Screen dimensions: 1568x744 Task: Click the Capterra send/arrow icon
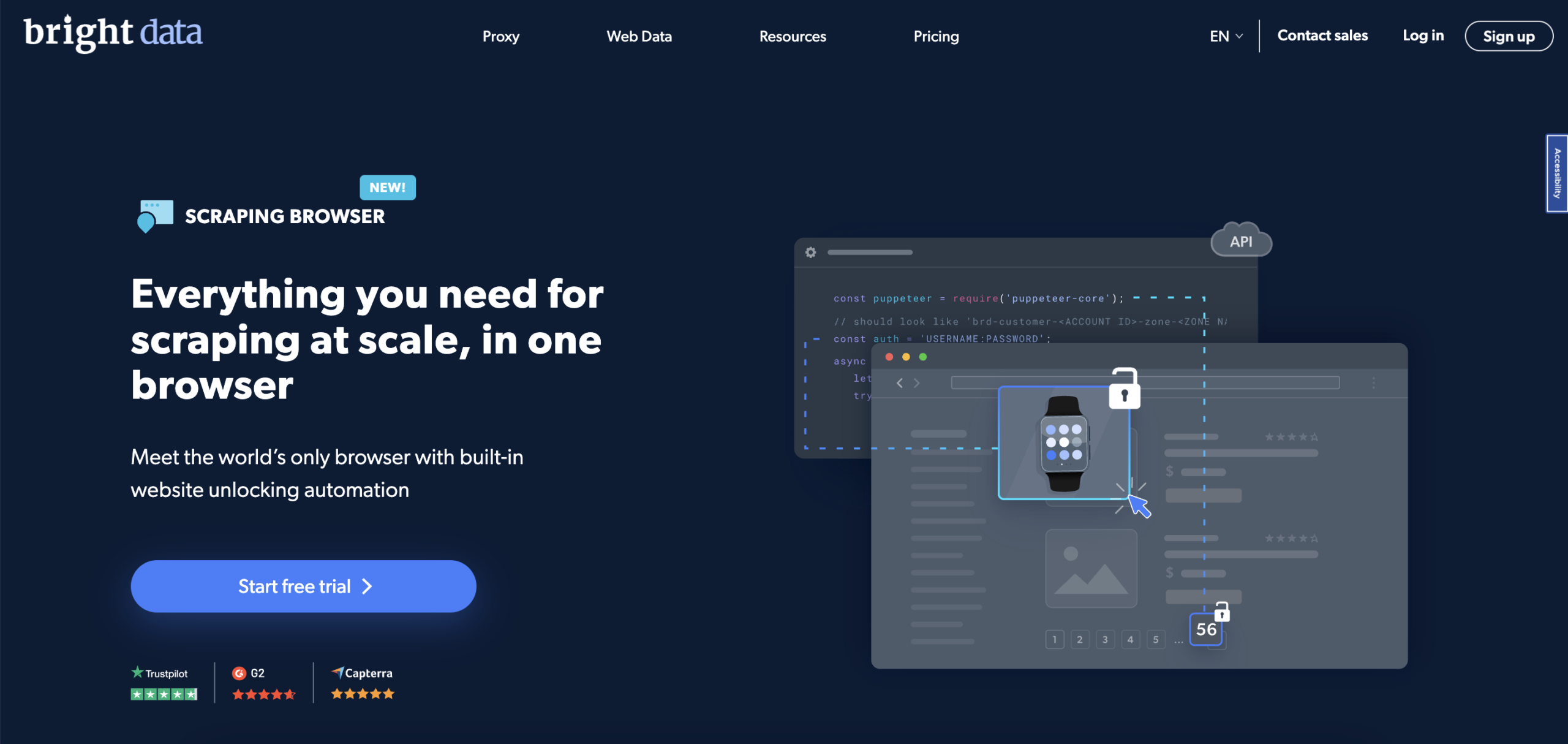pos(337,671)
